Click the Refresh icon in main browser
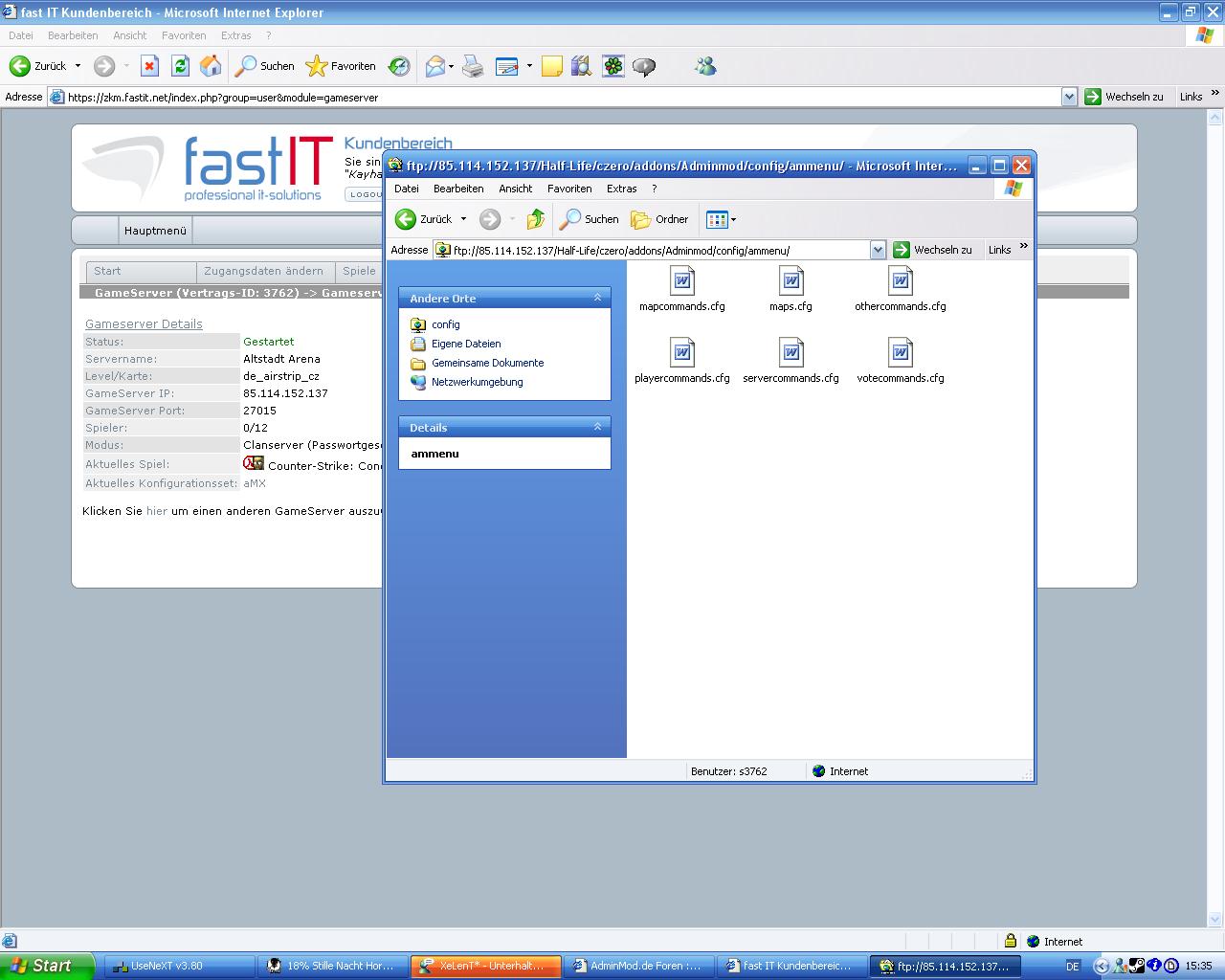1225x980 pixels. click(180, 66)
